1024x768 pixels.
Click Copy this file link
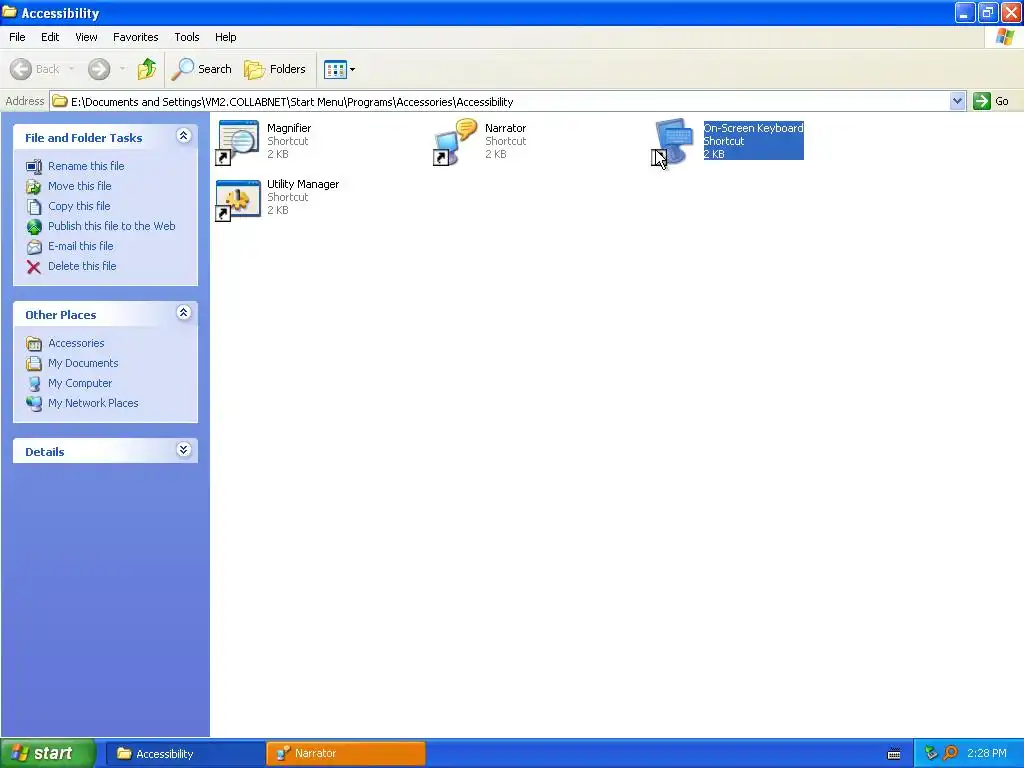pyautogui.click(x=79, y=206)
